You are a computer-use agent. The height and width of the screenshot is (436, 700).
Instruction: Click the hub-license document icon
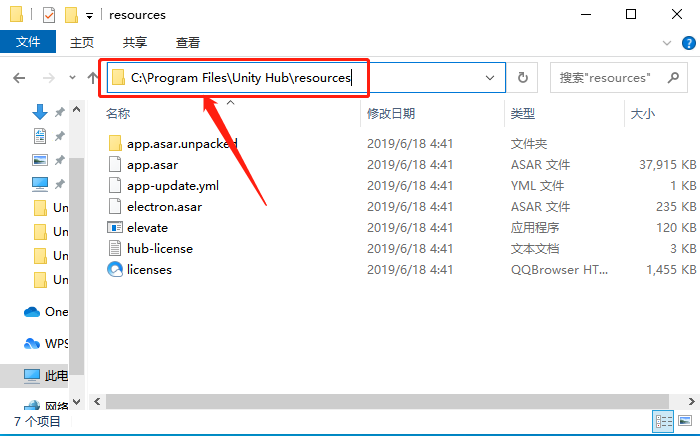point(115,248)
